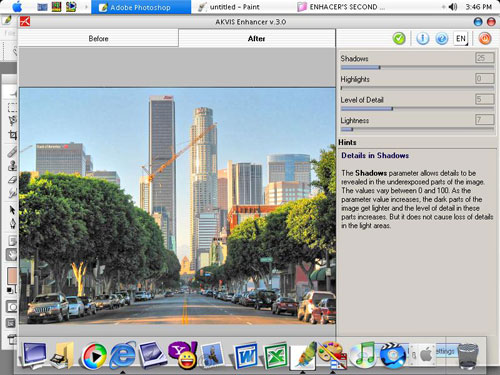Select Photoshop's Smudge tool below the Eraser
This screenshot has width=500, height=375.
pos(12,193)
